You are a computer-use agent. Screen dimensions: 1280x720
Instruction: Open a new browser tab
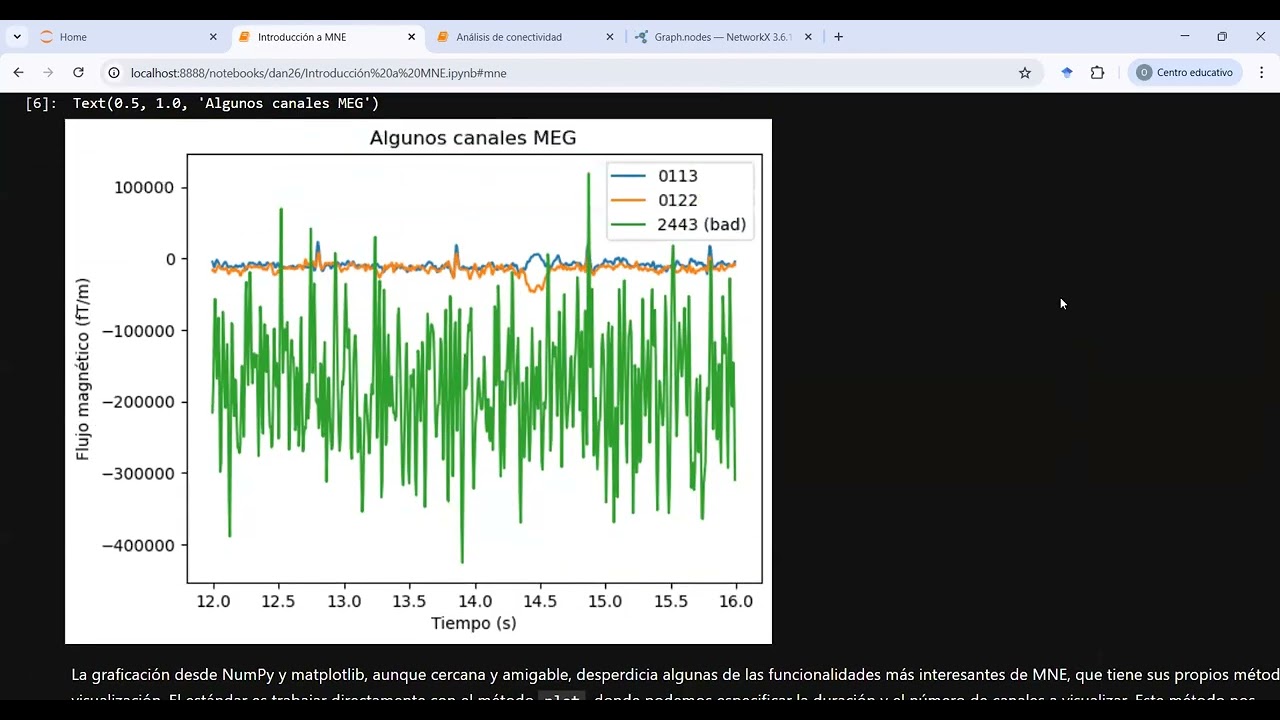pyautogui.click(x=838, y=37)
